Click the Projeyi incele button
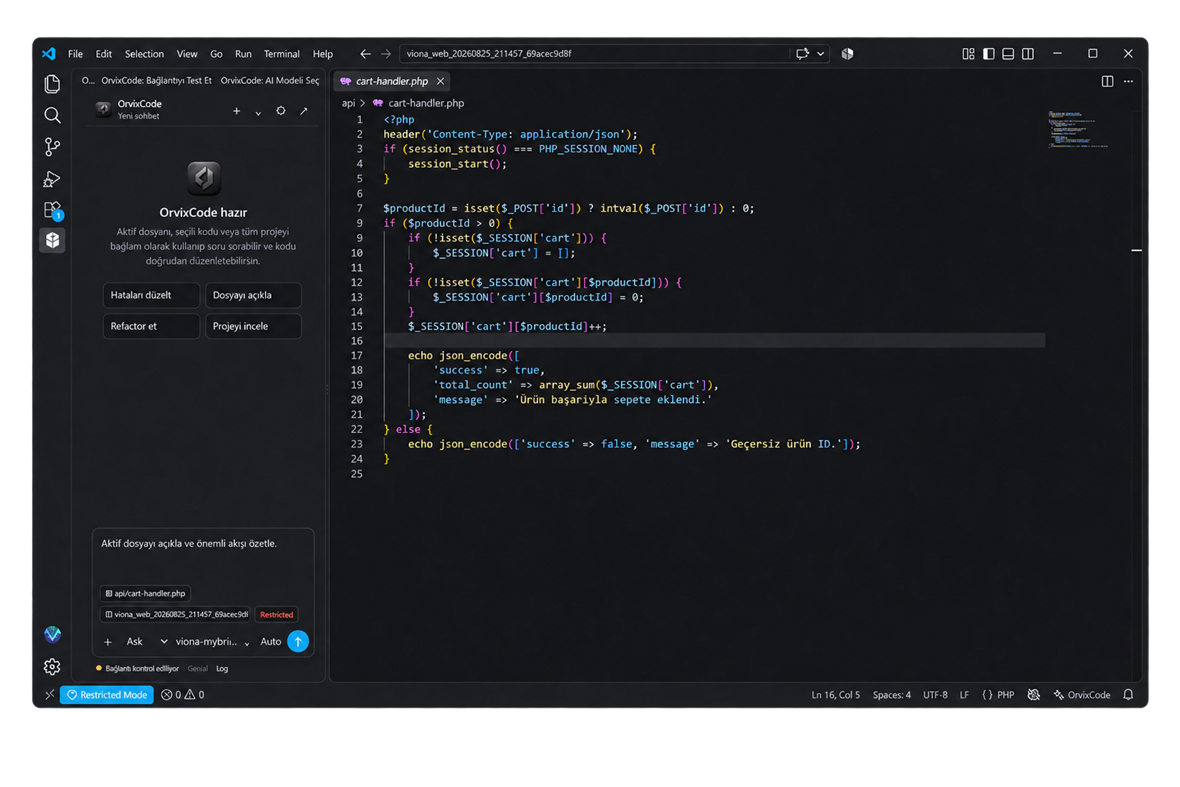1180x787 pixels. (253, 326)
